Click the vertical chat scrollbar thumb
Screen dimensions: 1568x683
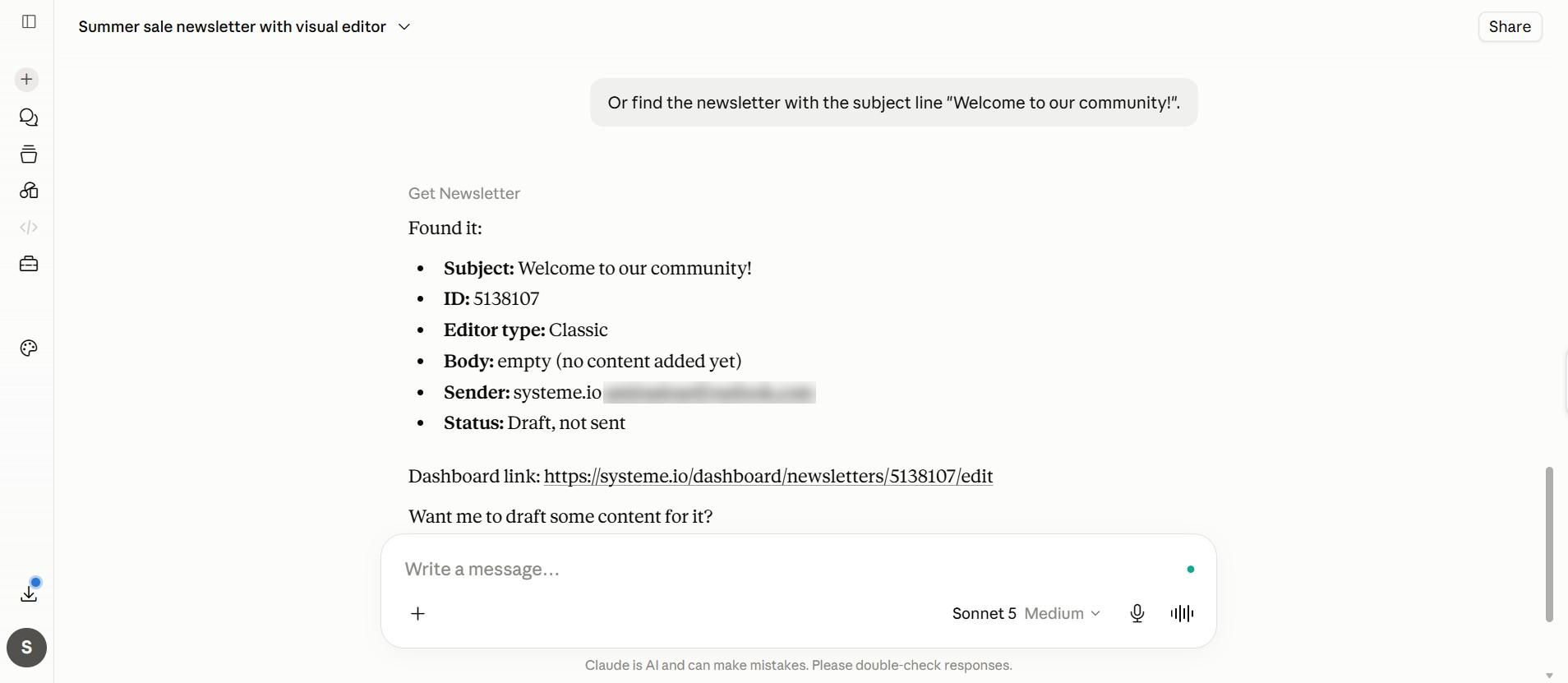[x=1549, y=544]
